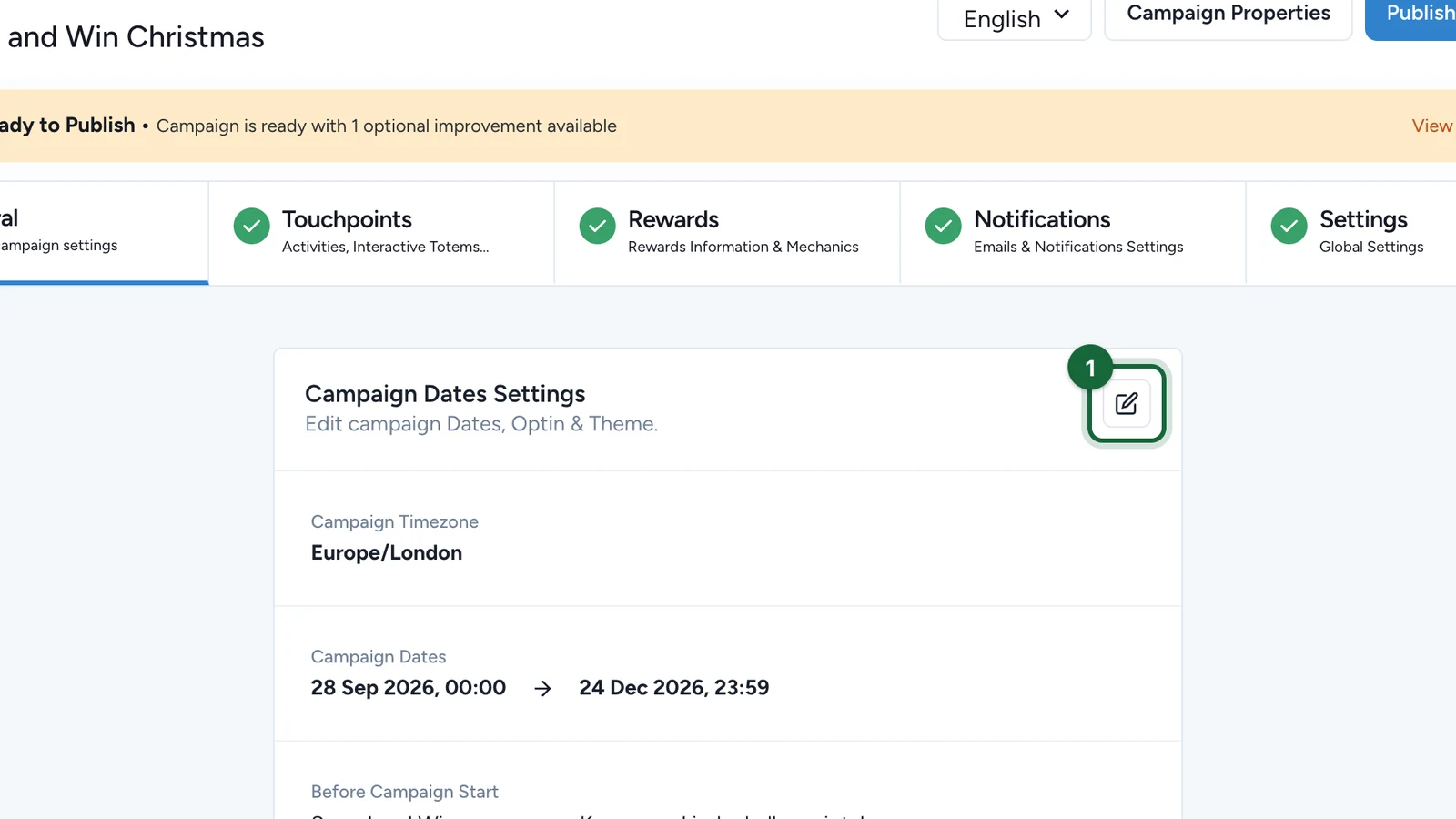
Task: Switch to the Settings tab
Action: click(1351, 233)
